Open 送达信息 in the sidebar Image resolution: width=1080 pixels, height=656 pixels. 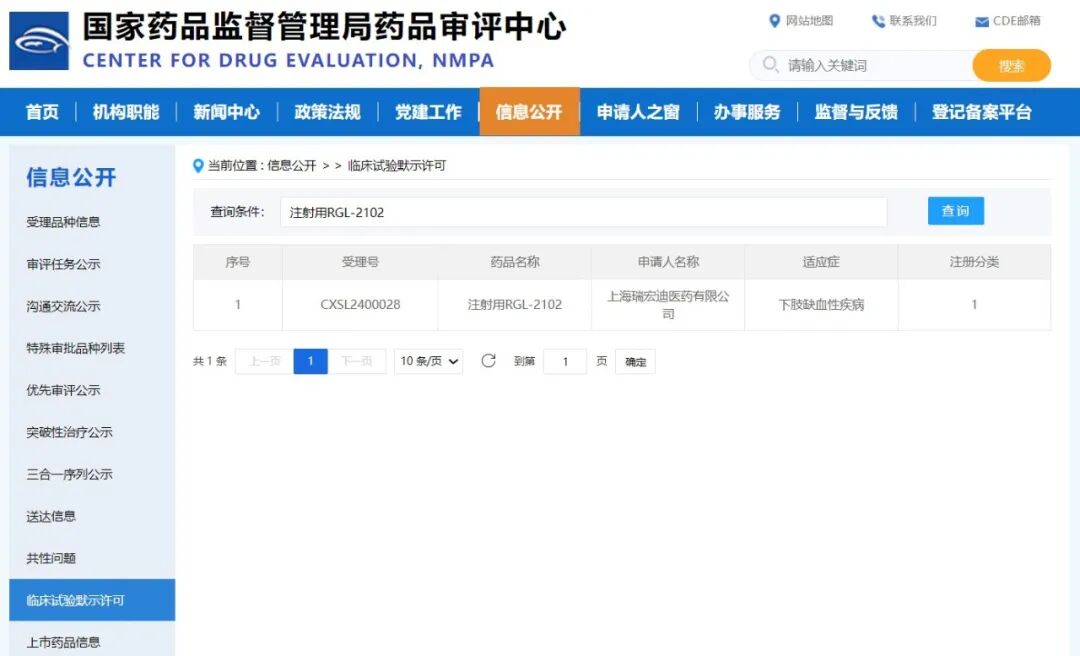[51, 516]
